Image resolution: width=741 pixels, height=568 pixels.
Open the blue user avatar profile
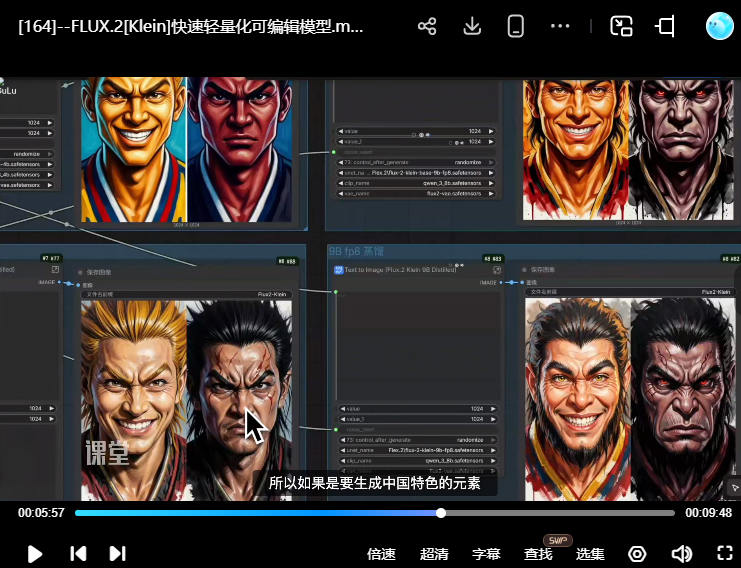(719, 27)
